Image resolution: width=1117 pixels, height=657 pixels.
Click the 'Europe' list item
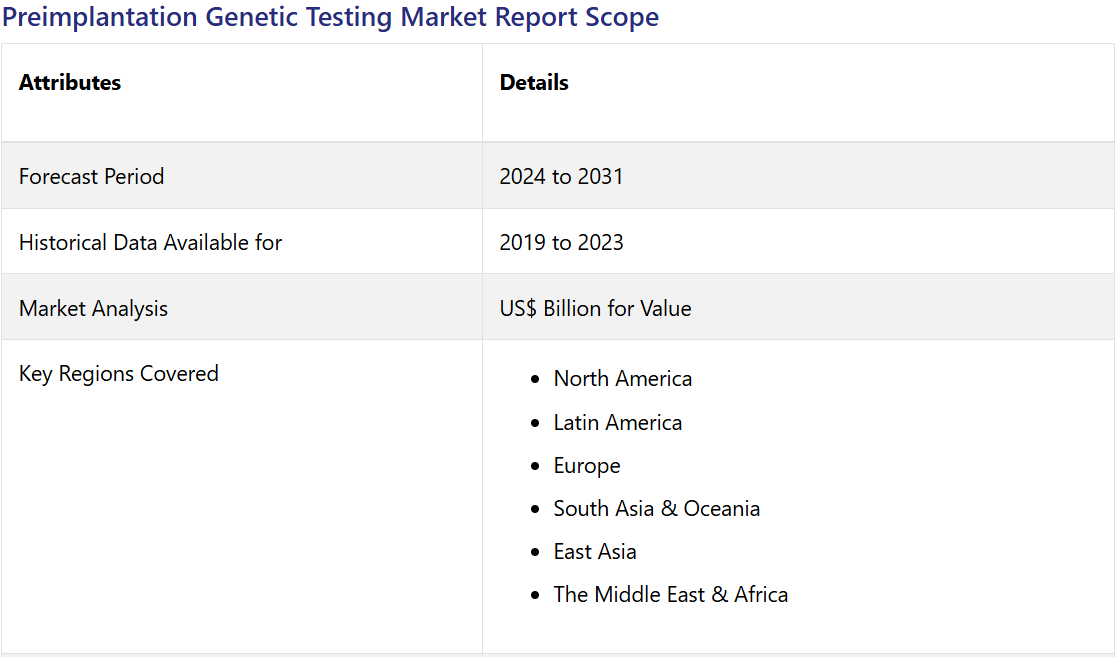coord(587,466)
